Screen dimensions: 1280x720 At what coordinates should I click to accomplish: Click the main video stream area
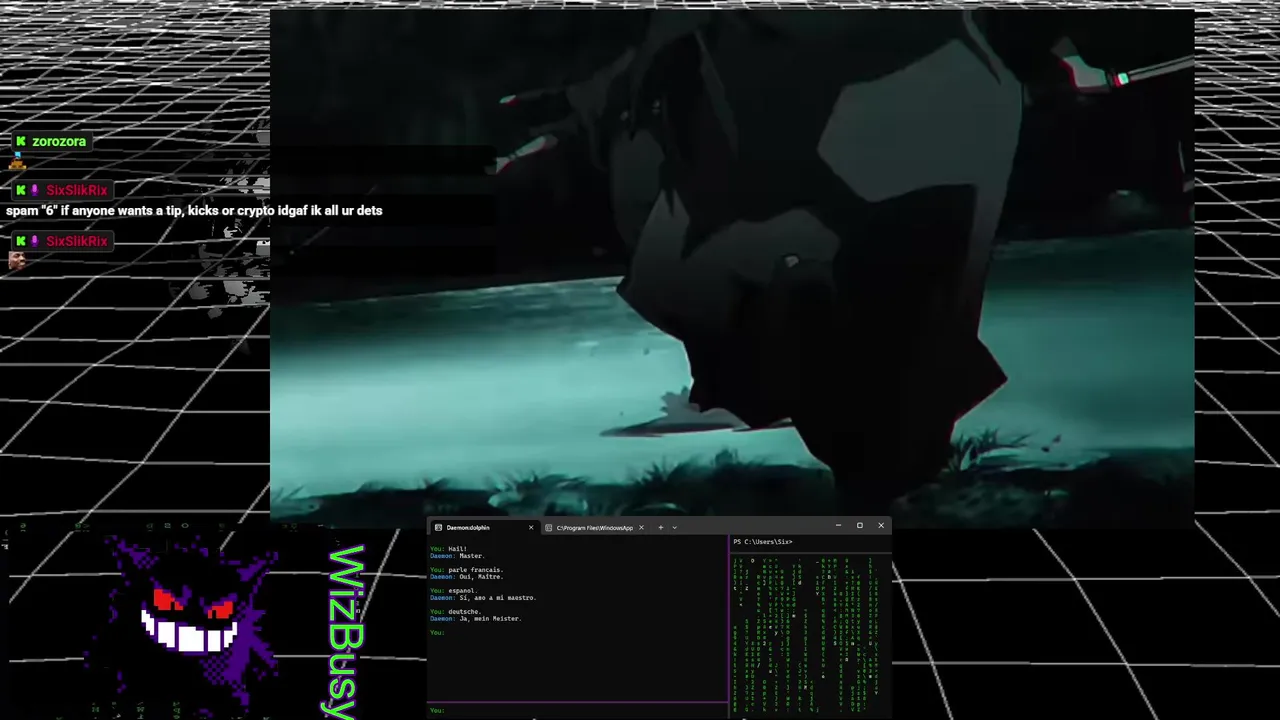pos(732,267)
